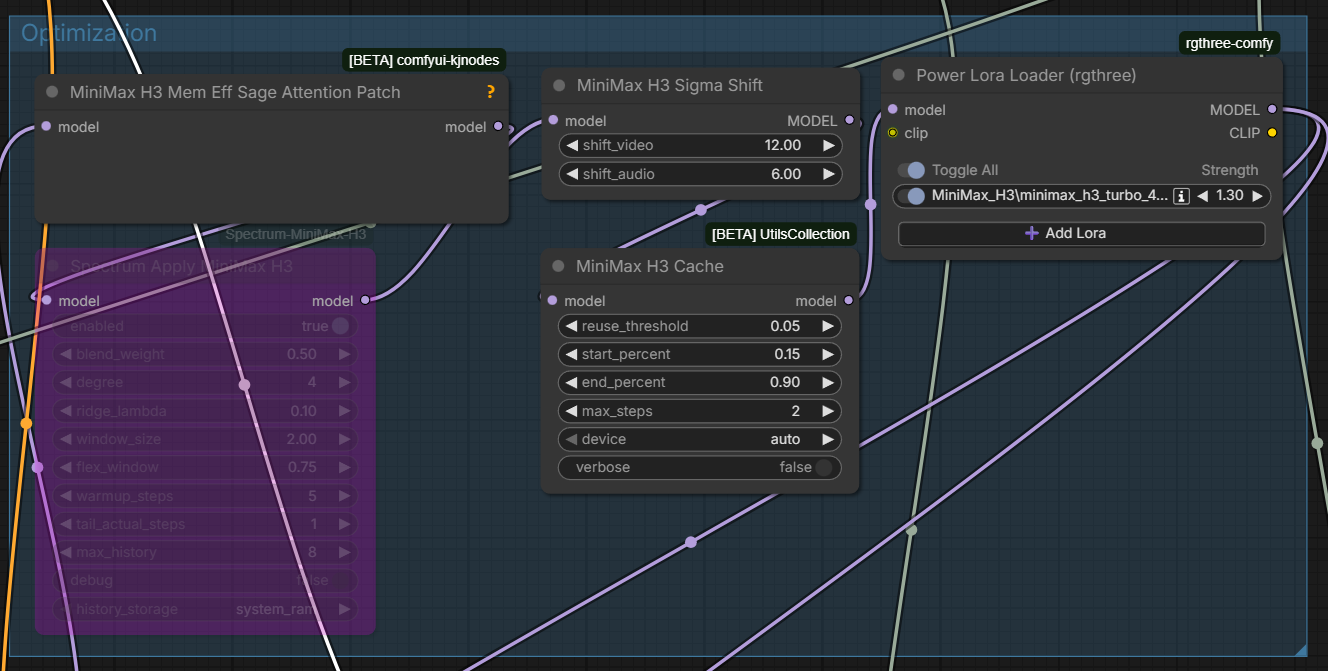Click the Optimization group title

[x=89, y=33]
